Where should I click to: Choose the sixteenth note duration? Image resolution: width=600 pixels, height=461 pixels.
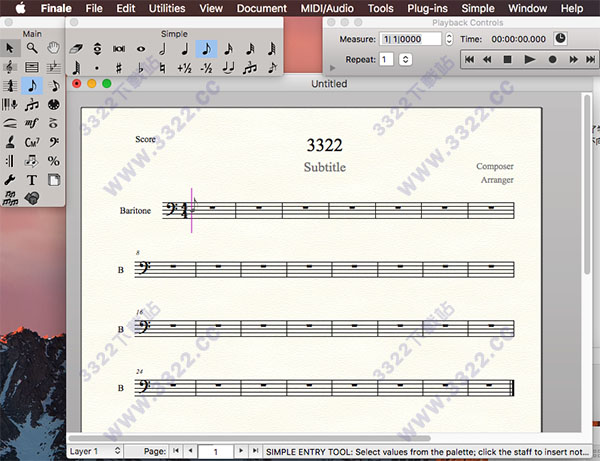(x=228, y=49)
